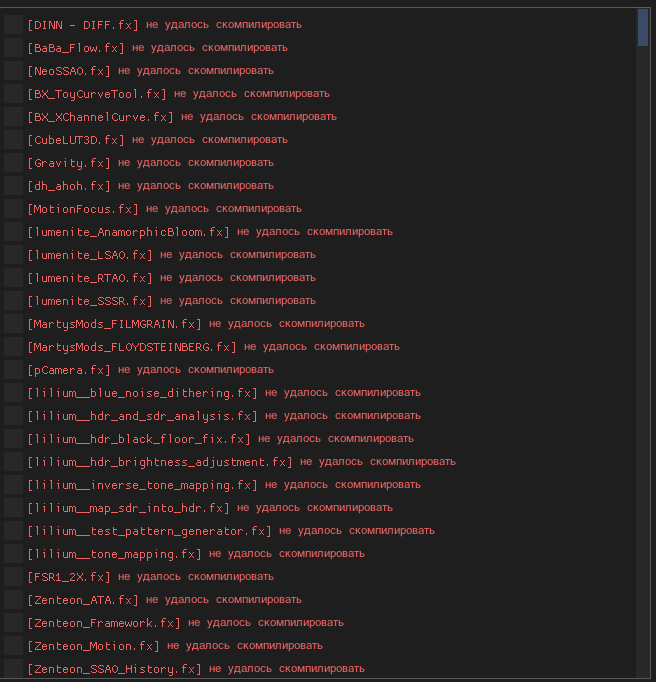Image resolution: width=656 pixels, height=682 pixels.
Task: Toggle the checkbox for DINN - DIFF.fx
Action: click(13, 24)
